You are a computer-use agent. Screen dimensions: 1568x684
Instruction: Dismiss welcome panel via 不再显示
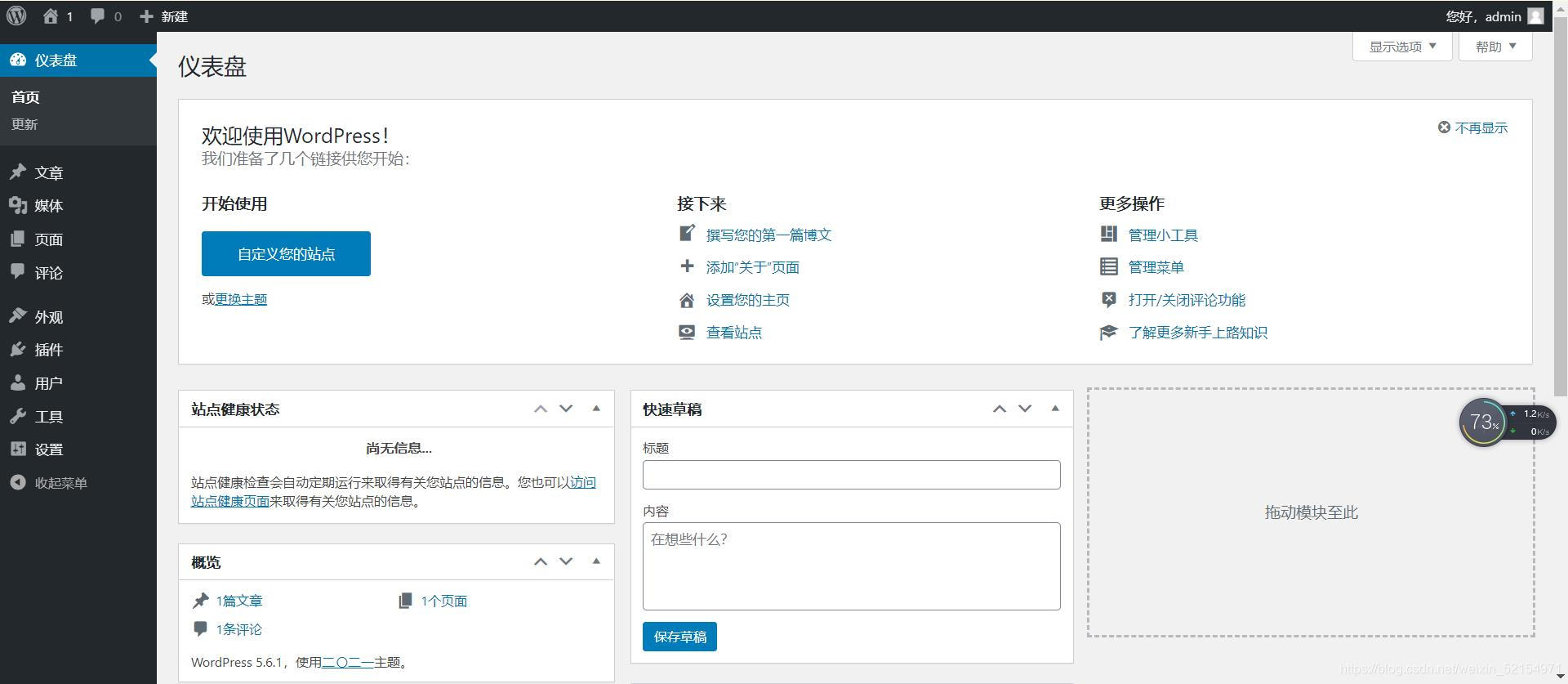coord(1472,128)
